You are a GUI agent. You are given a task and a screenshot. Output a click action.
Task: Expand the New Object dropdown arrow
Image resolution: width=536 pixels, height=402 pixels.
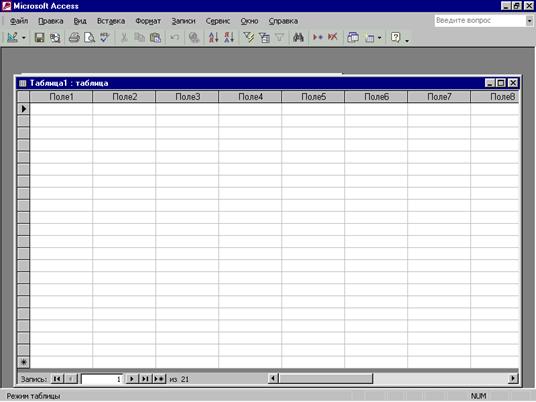(x=379, y=38)
